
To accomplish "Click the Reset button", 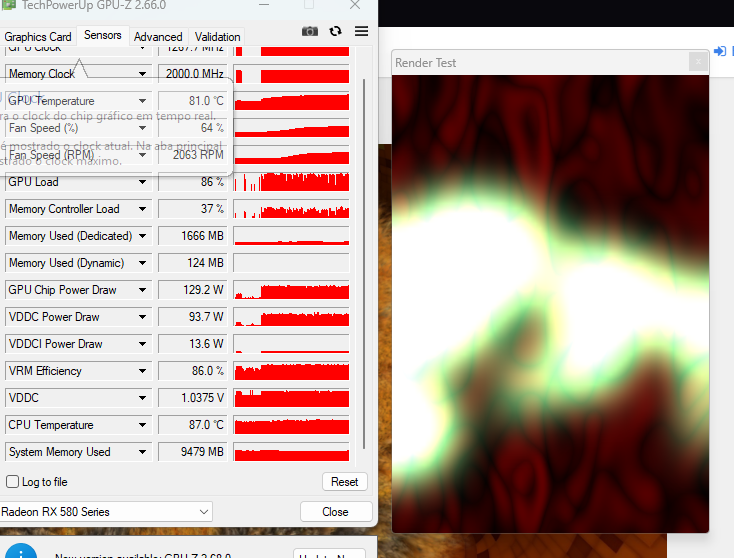I will 345,482.
